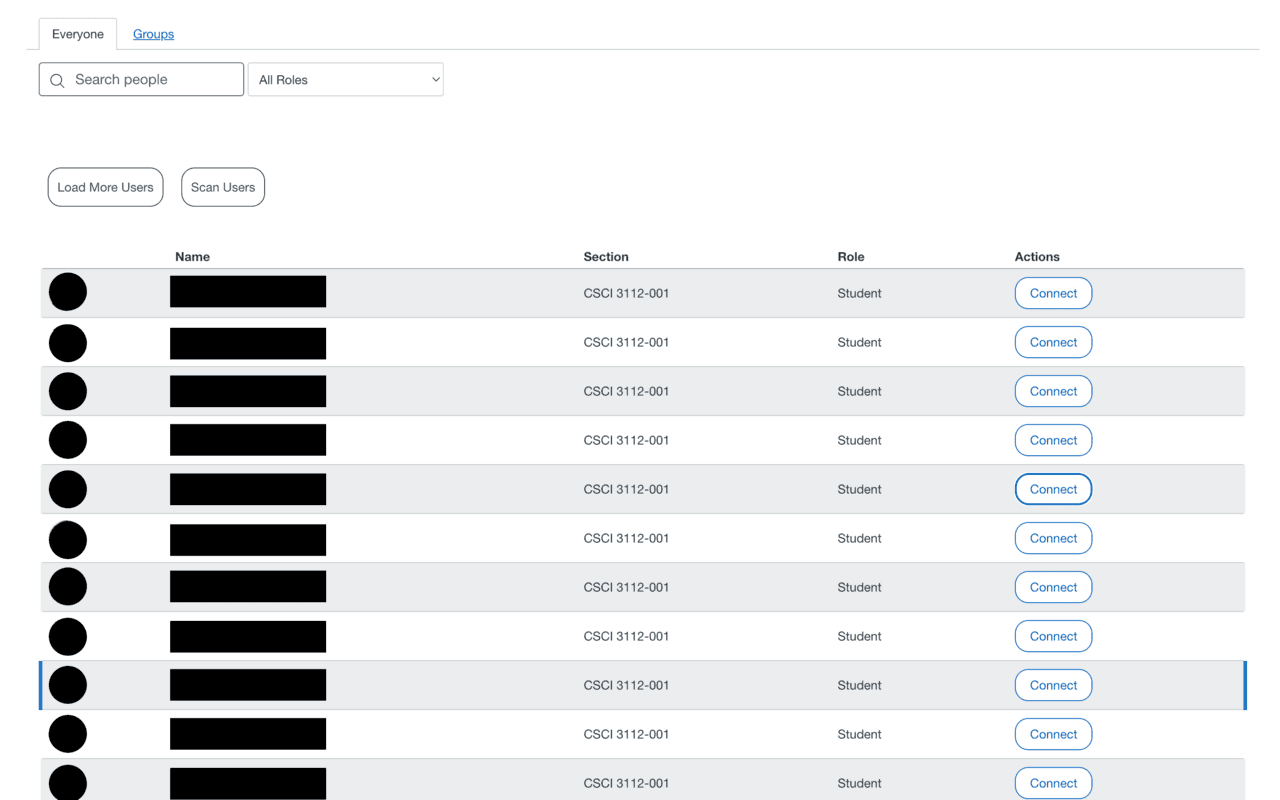This screenshot has height=800, width=1280.
Task: Switch to the Everyone tab
Action: (x=78, y=34)
